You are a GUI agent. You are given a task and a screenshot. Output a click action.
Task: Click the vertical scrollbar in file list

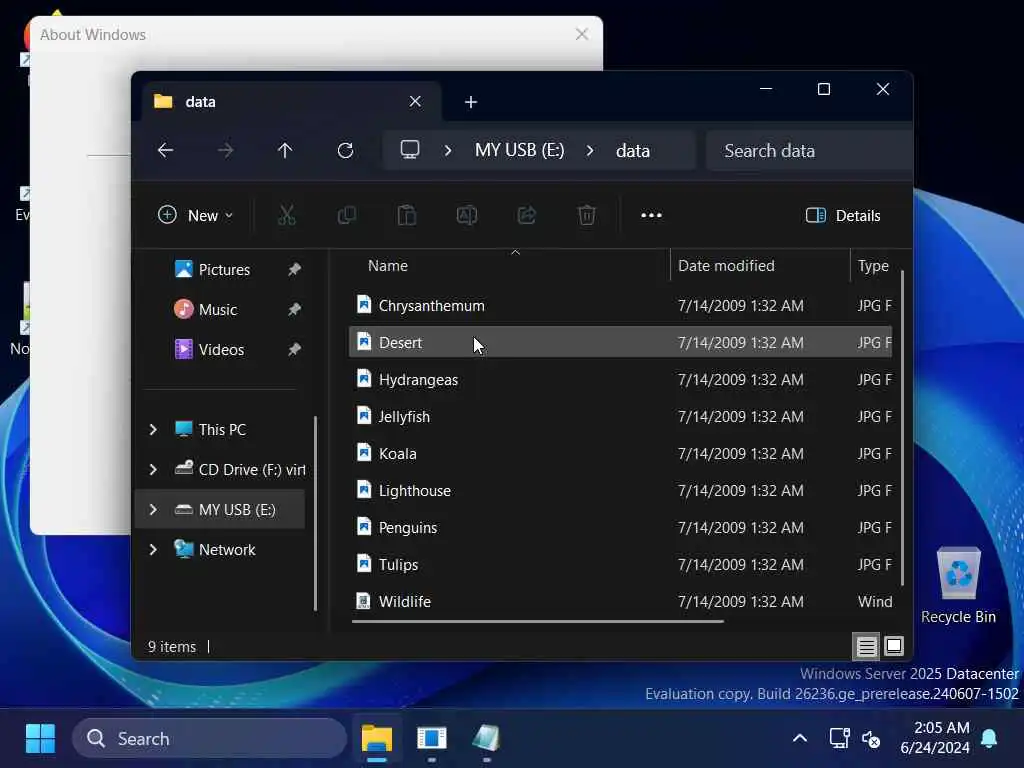903,428
